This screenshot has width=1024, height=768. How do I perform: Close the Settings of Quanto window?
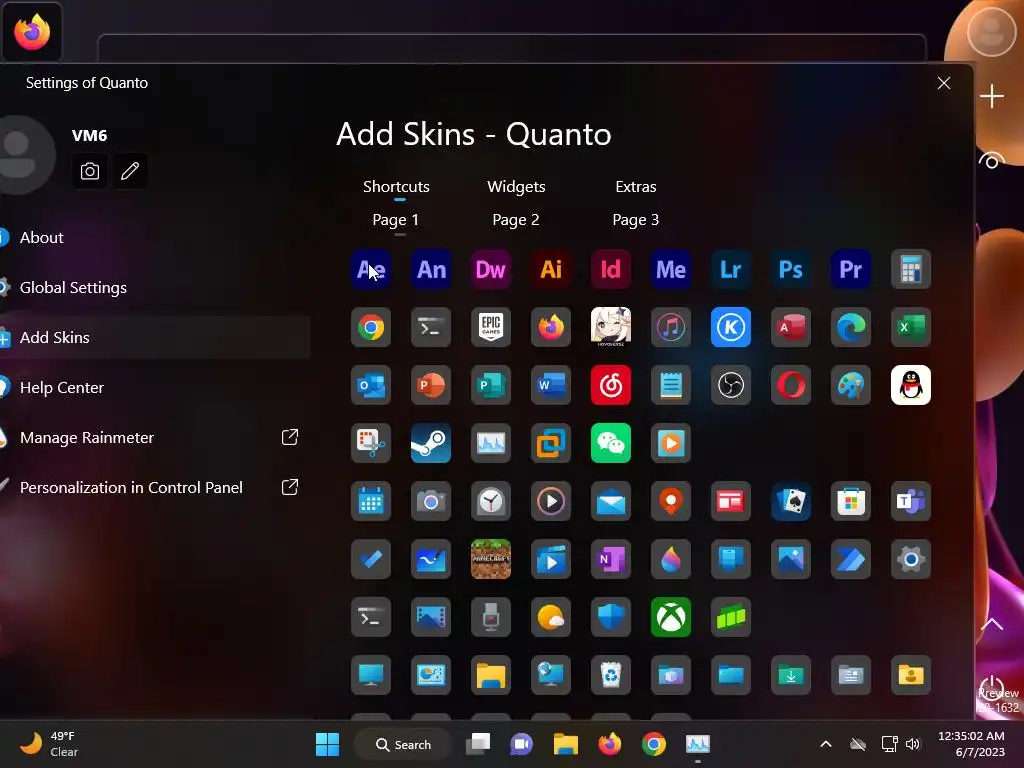click(944, 83)
